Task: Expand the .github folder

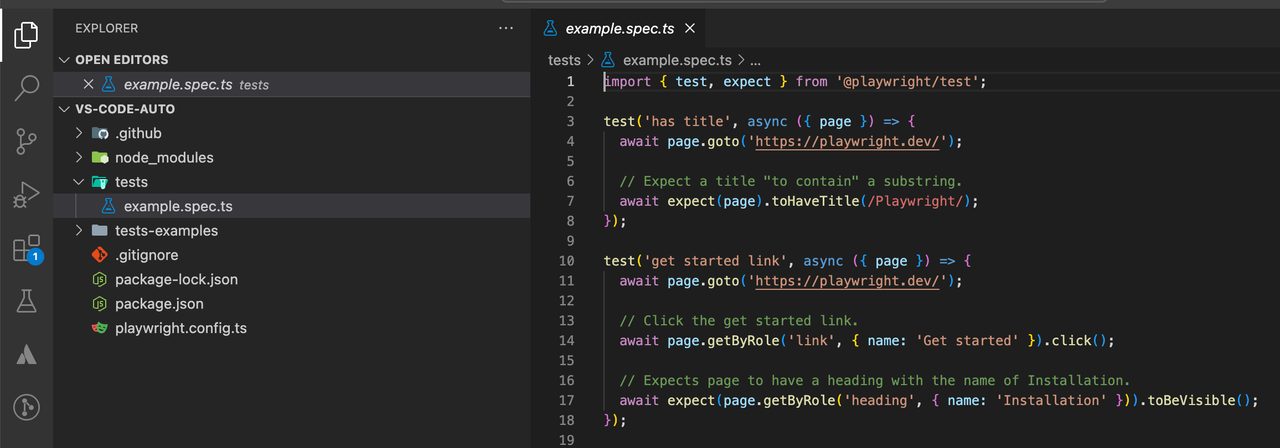Action: point(81,133)
